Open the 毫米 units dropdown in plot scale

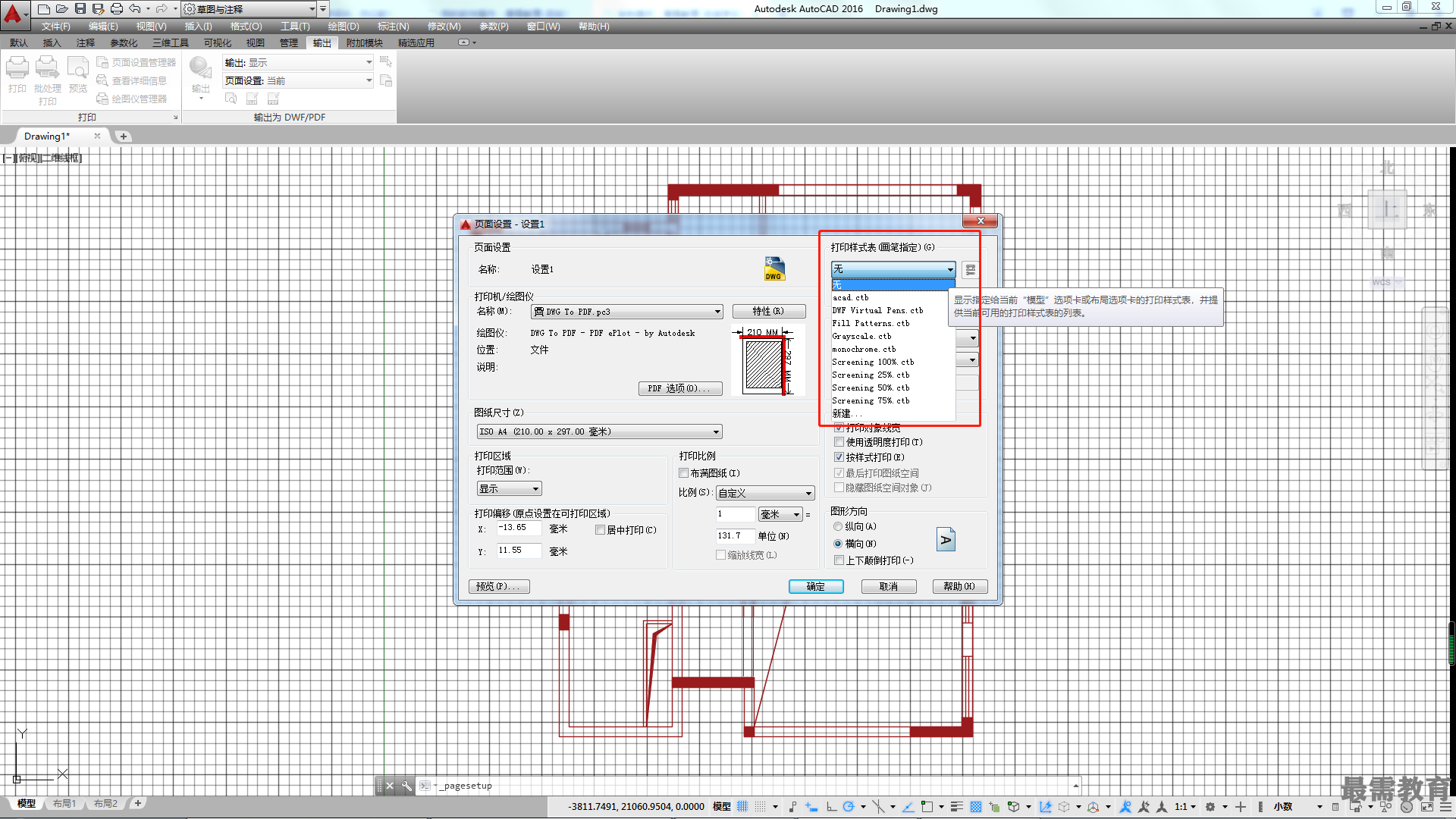(780, 514)
